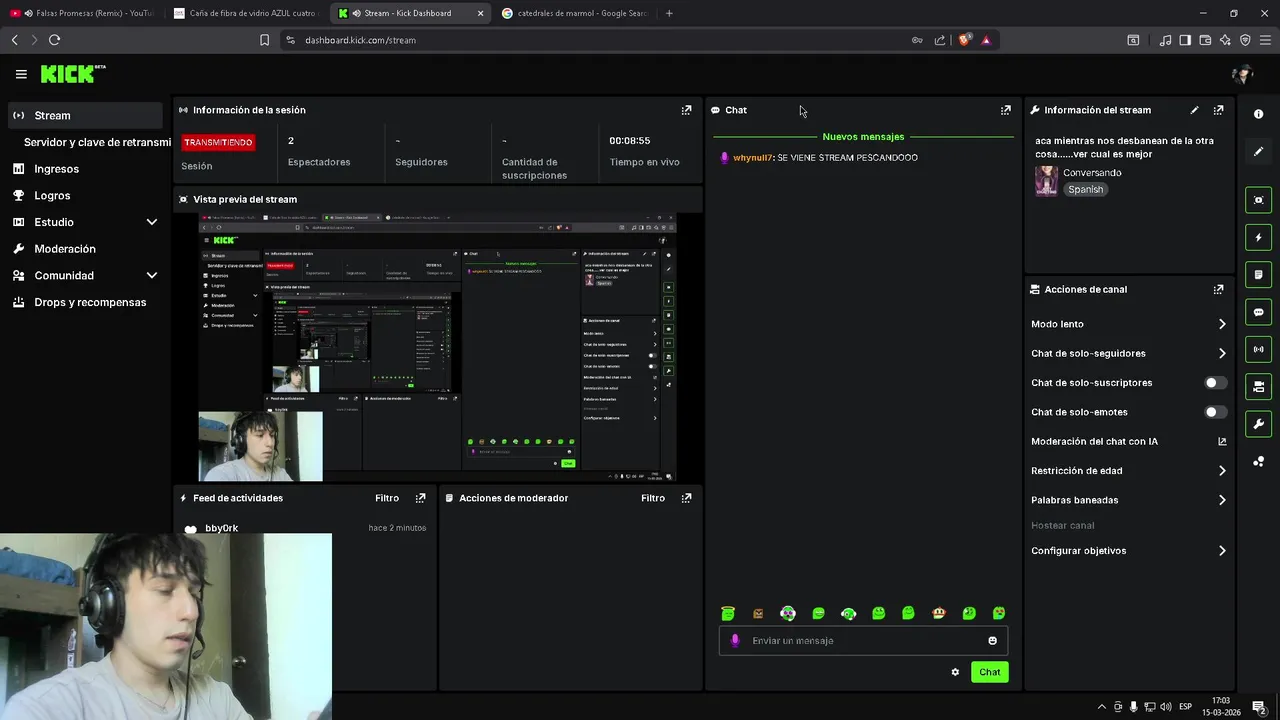Screen dimensions: 1280x720
Task: Click the document icon in right sidebar
Action: pyautogui.click(x=1258, y=275)
